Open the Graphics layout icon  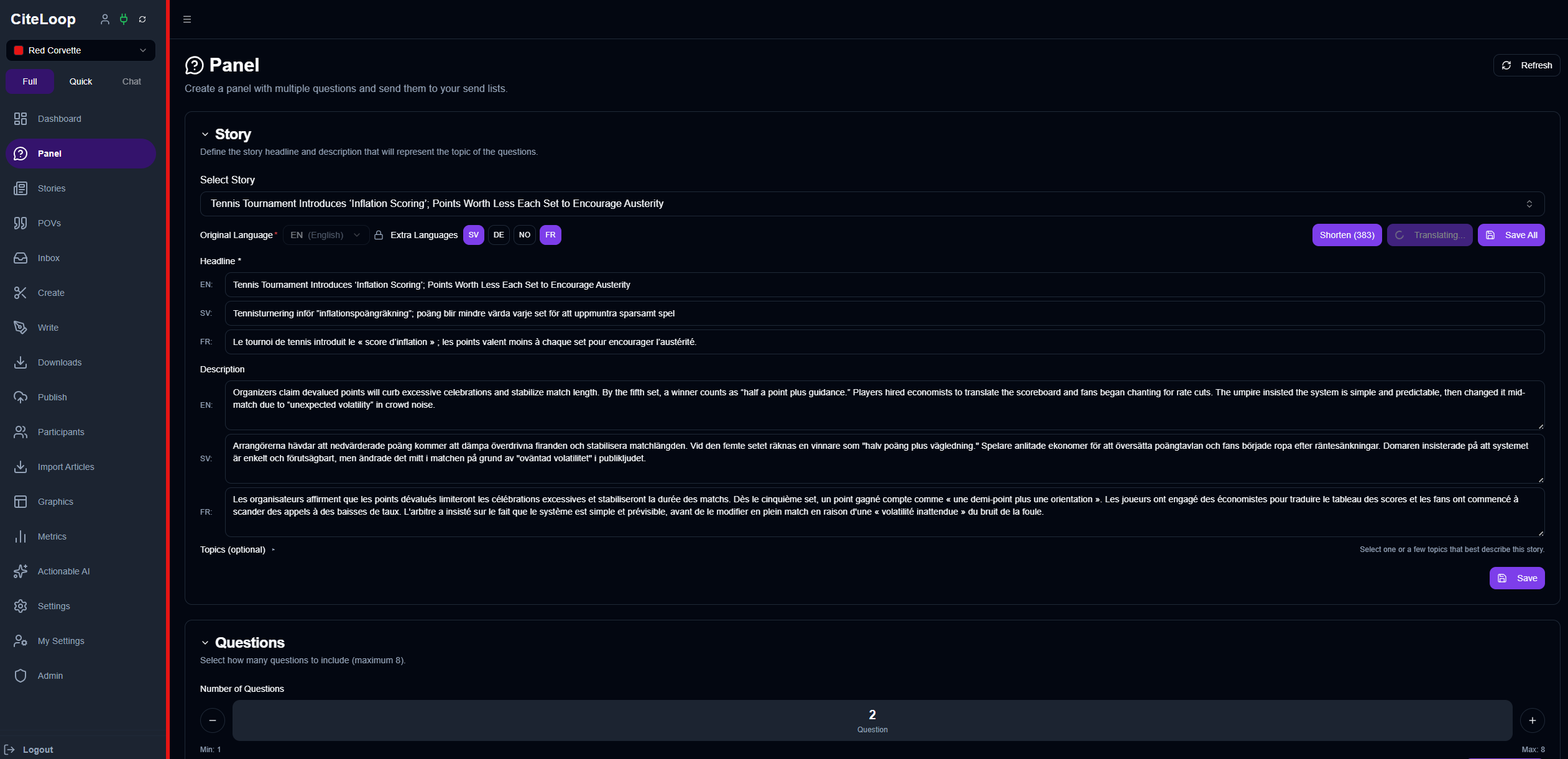tap(21, 502)
